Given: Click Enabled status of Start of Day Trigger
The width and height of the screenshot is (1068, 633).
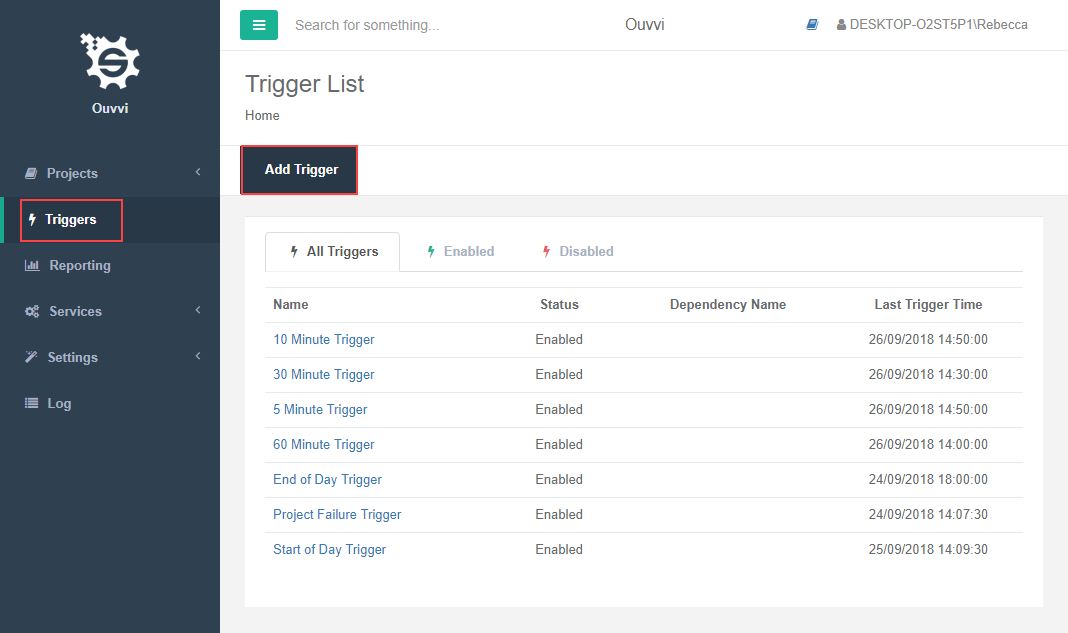Looking at the screenshot, I should click(x=559, y=549).
